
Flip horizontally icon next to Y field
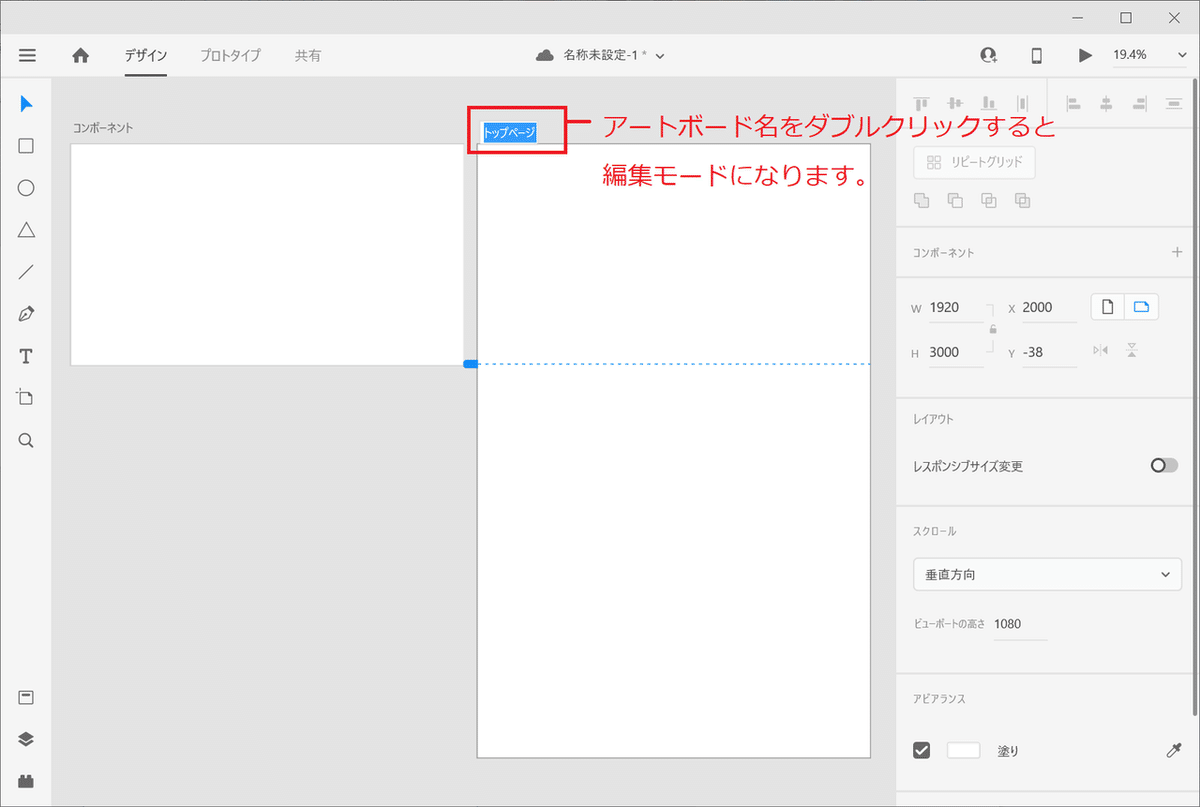point(1101,350)
